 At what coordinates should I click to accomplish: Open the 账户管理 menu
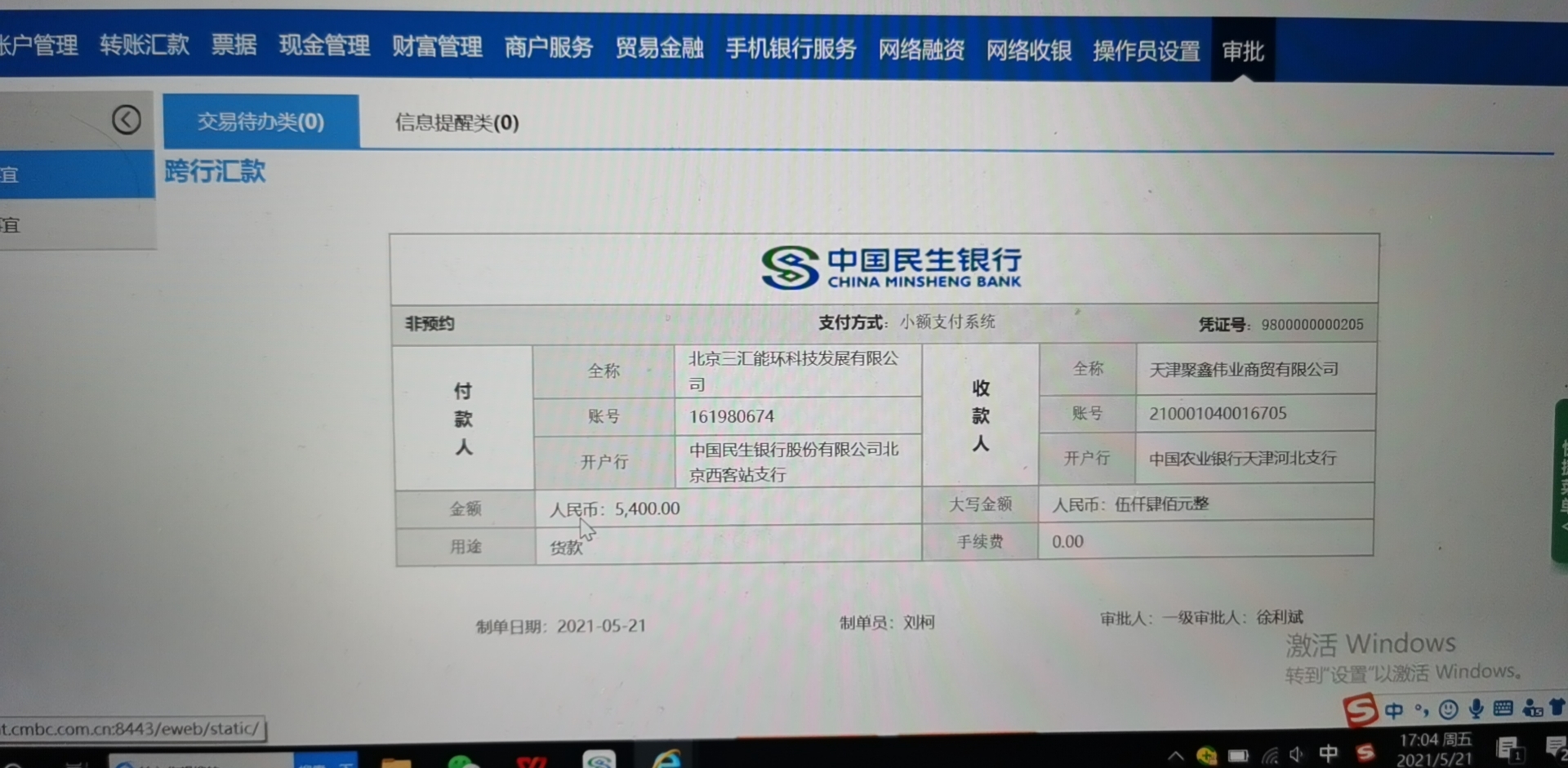pos(39,45)
